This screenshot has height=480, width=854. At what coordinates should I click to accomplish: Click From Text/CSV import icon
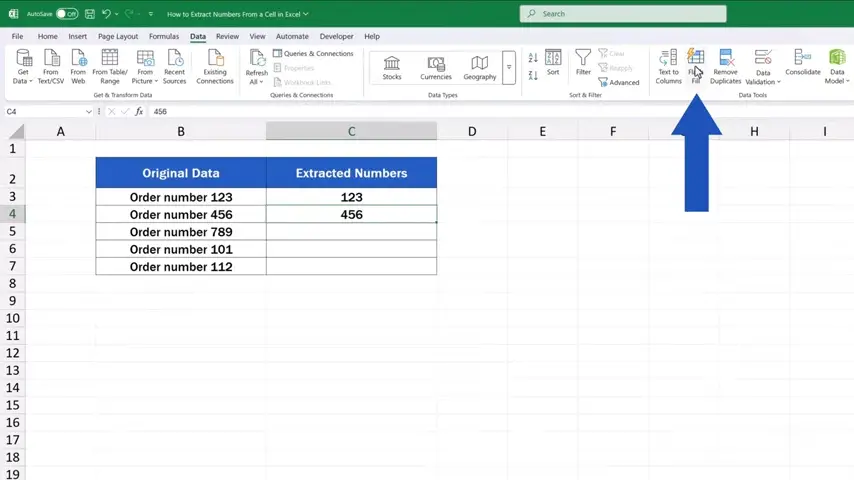click(x=51, y=66)
